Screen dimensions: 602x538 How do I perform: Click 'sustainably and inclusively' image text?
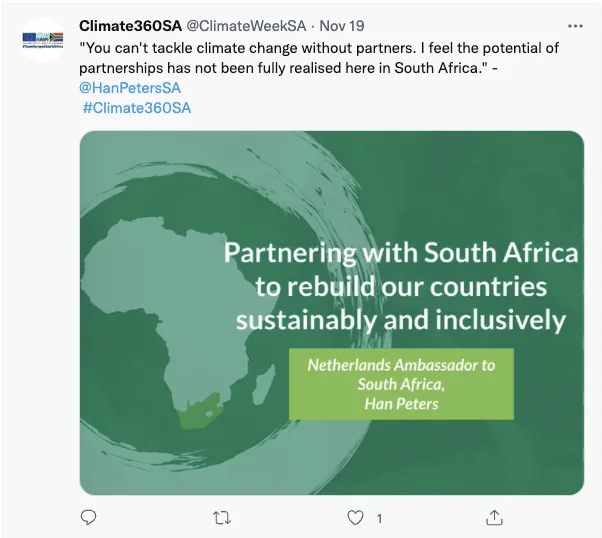pyautogui.click(x=400, y=320)
